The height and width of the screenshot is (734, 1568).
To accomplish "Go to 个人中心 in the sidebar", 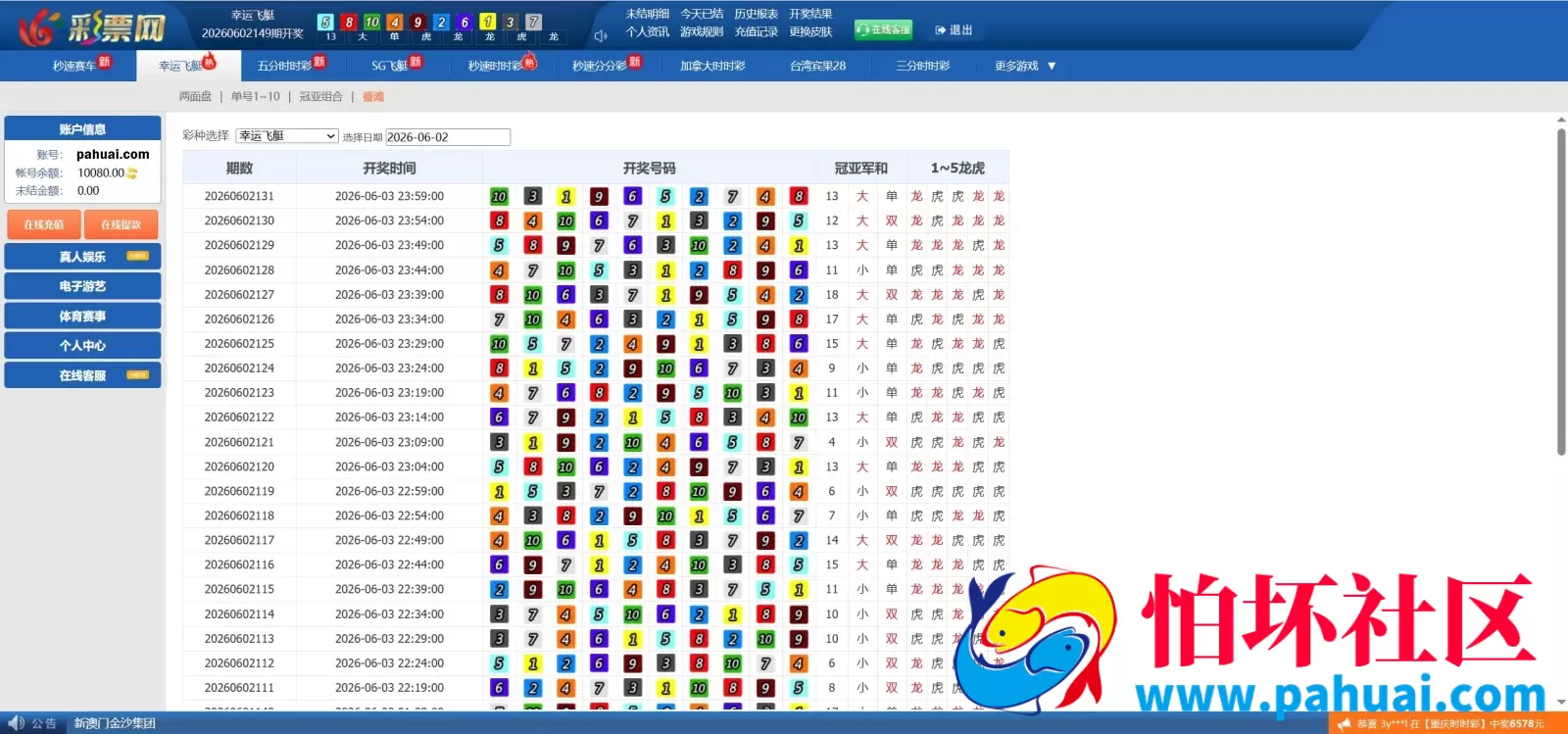I will coord(82,346).
